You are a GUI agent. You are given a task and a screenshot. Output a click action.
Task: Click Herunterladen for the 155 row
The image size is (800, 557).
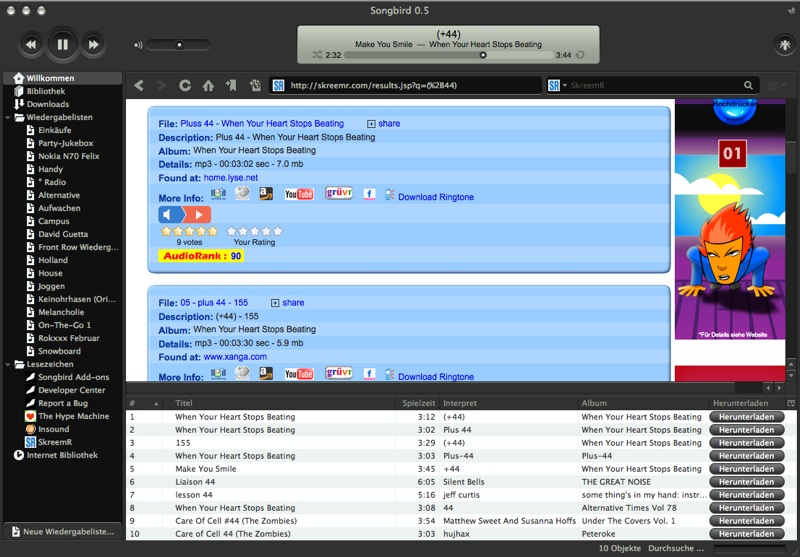point(746,443)
